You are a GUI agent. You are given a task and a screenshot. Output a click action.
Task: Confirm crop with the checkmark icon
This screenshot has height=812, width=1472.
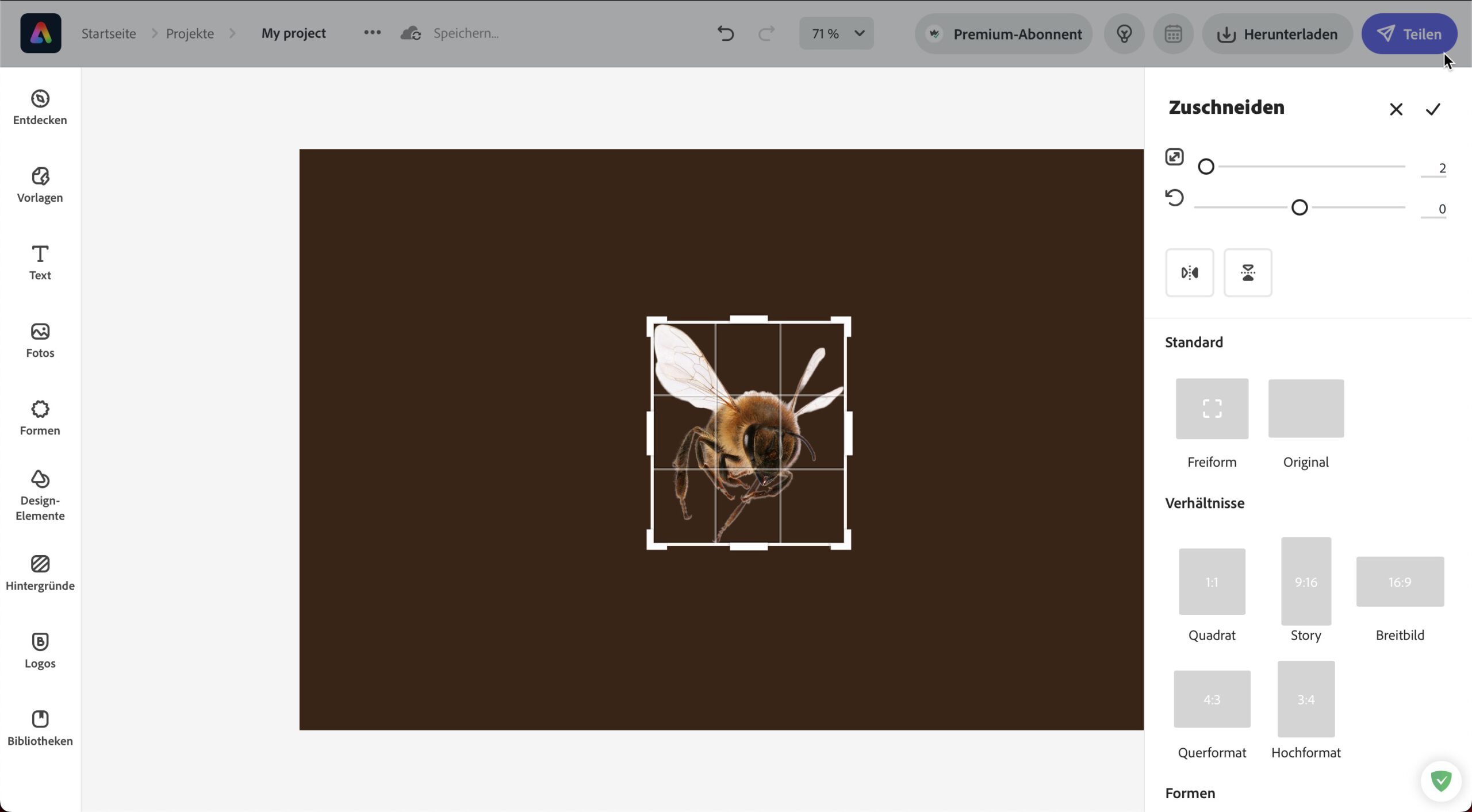[1433, 109]
